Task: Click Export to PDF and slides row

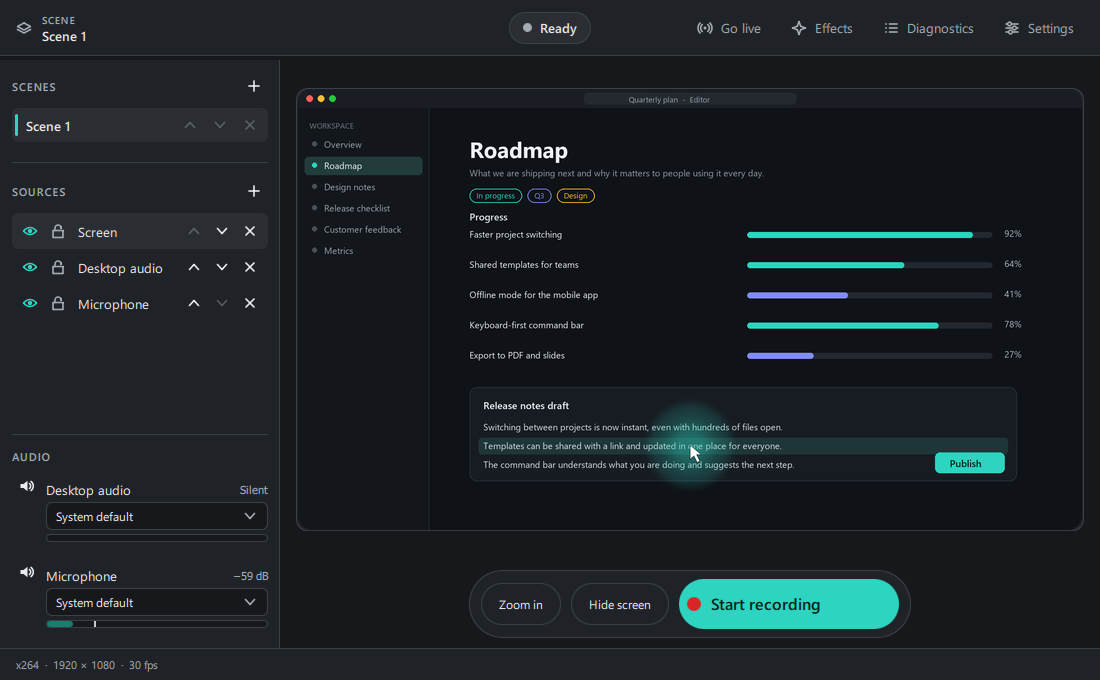Action: coord(745,355)
